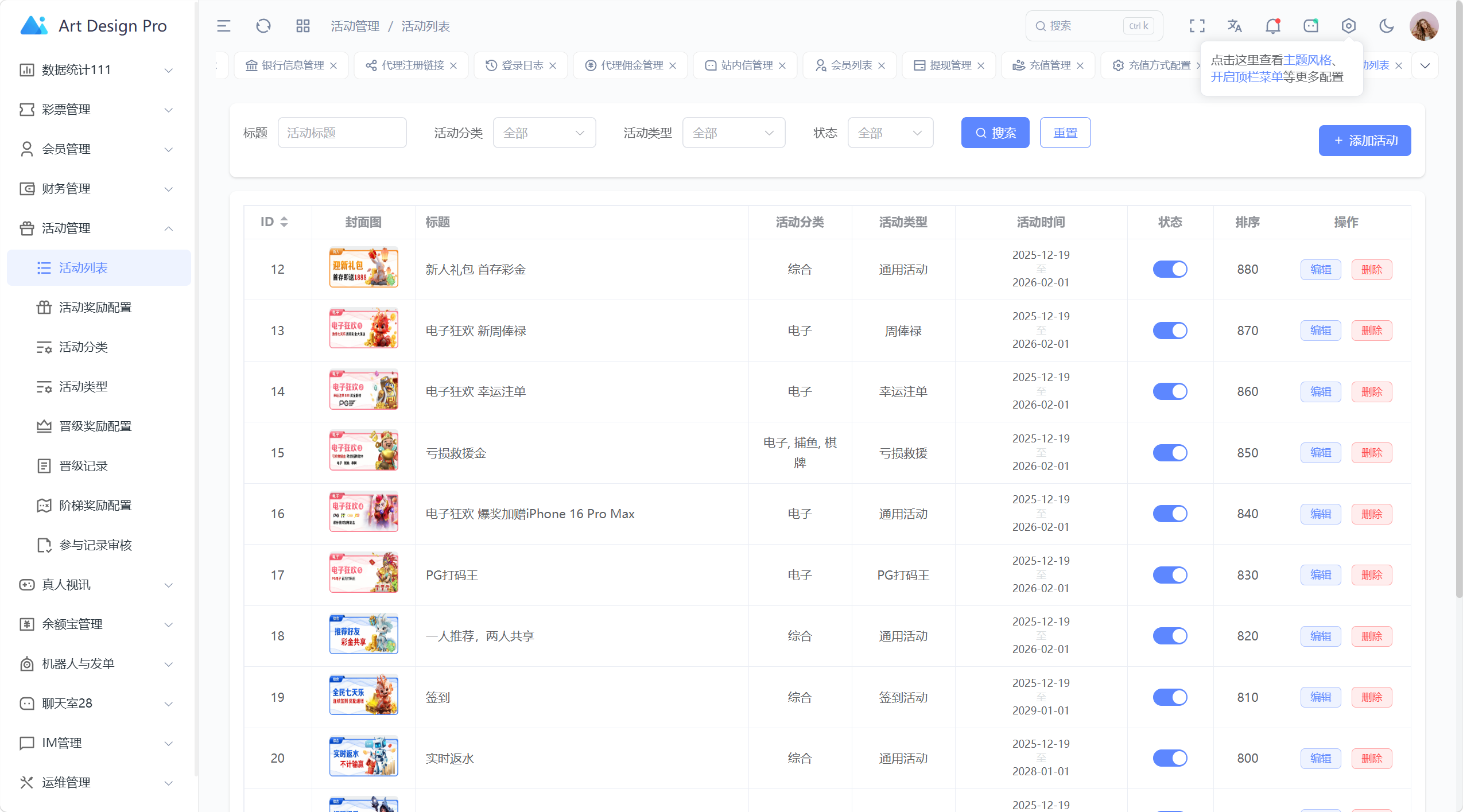The image size is (1463, 812).
Task: Close the 站内信管理 tab
Action: [782, 65]
